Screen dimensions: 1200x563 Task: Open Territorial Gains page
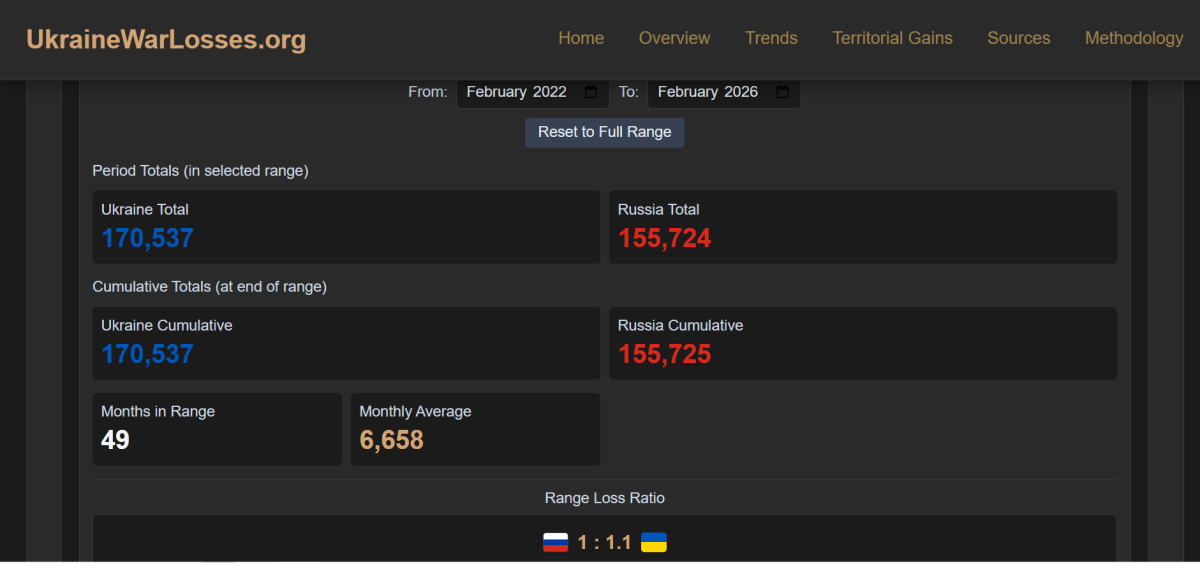(892, 38)
